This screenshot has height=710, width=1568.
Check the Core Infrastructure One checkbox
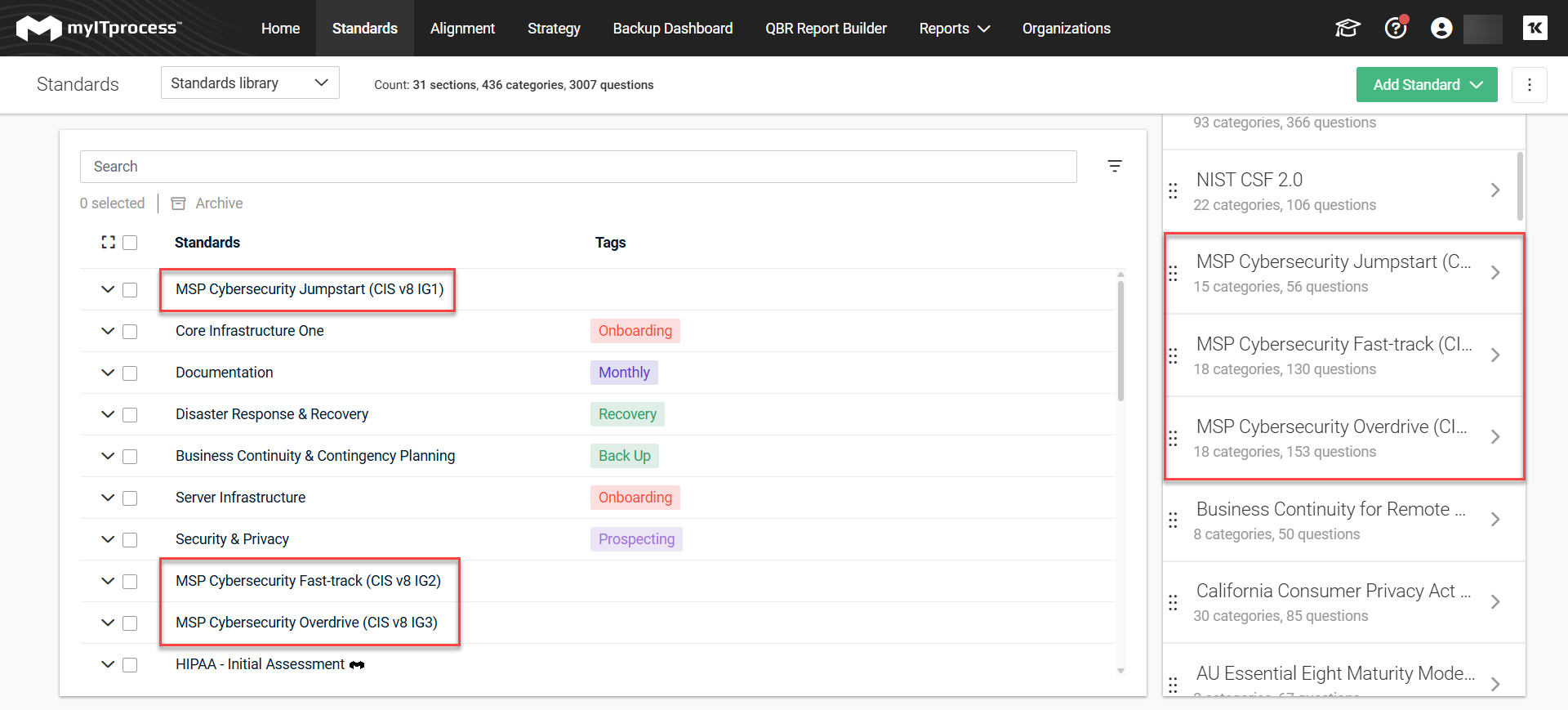click(x=130, y=332)
